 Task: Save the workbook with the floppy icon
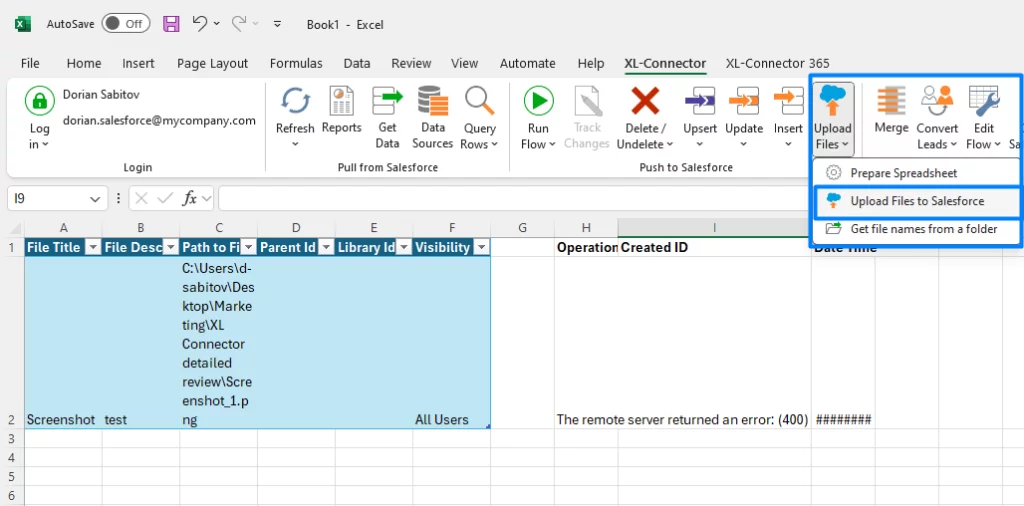[171, 24]
